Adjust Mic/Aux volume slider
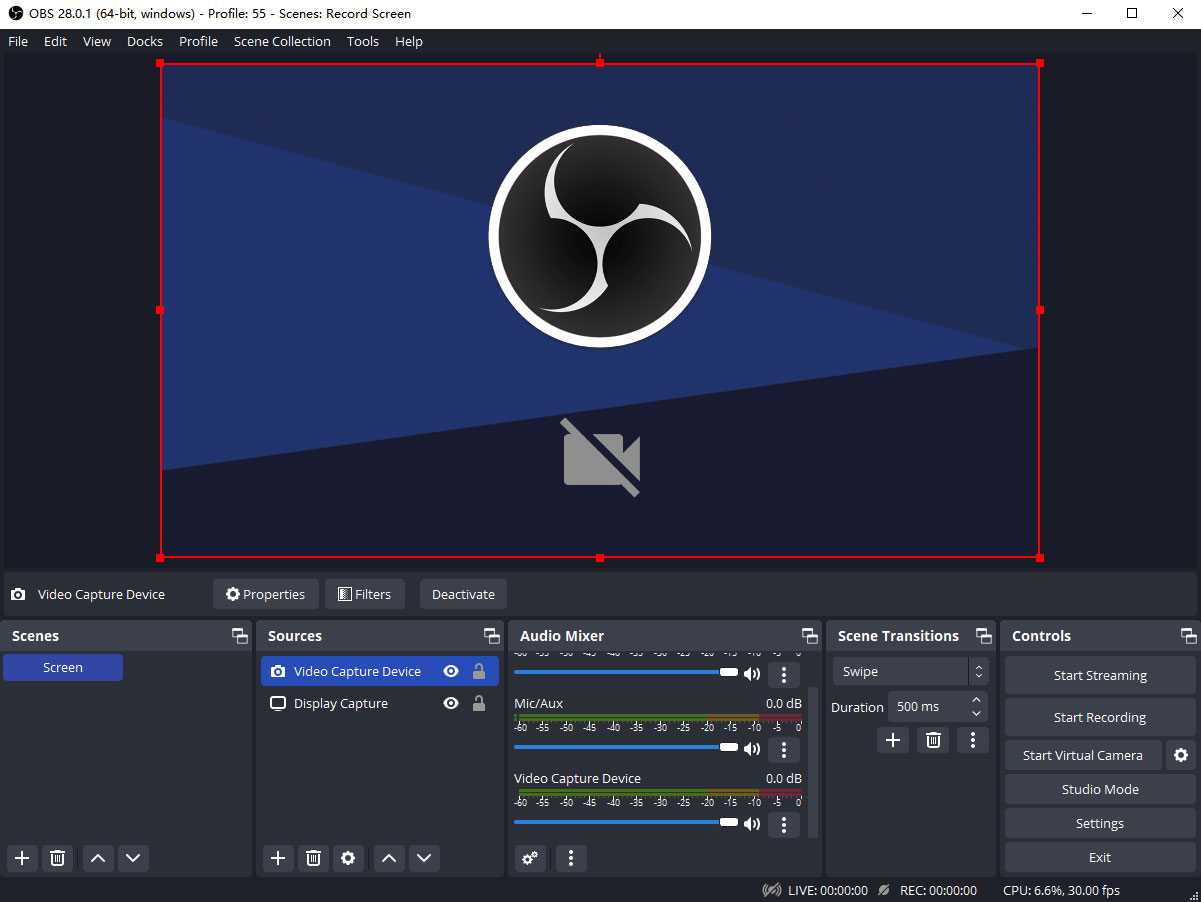1201x902 pixels. click(x=626, y=747)
